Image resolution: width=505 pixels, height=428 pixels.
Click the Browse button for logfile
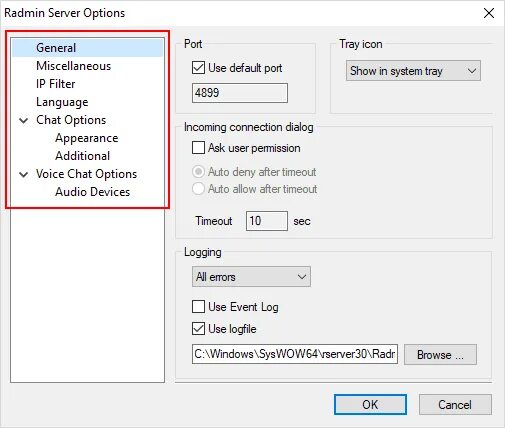440,355
